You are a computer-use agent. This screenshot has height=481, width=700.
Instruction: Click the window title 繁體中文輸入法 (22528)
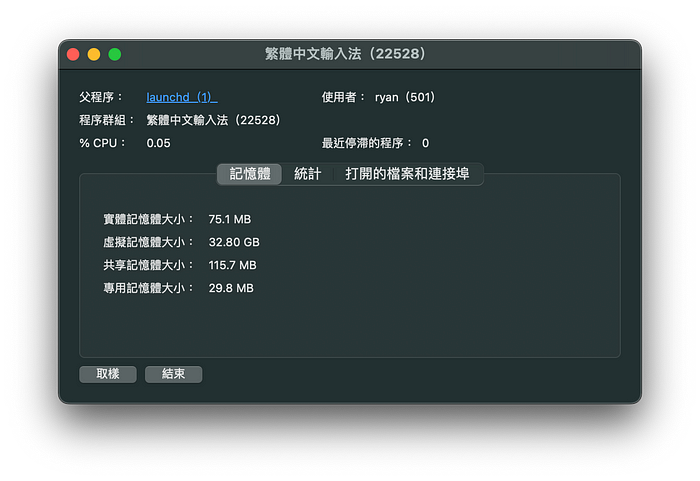[x=345, y=54]
